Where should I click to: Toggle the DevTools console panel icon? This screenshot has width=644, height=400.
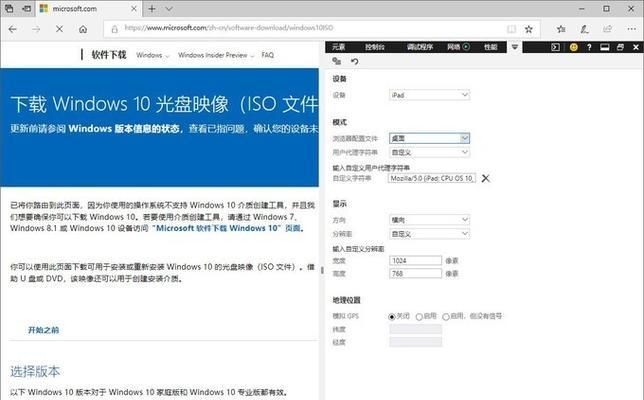click(555, 47)
